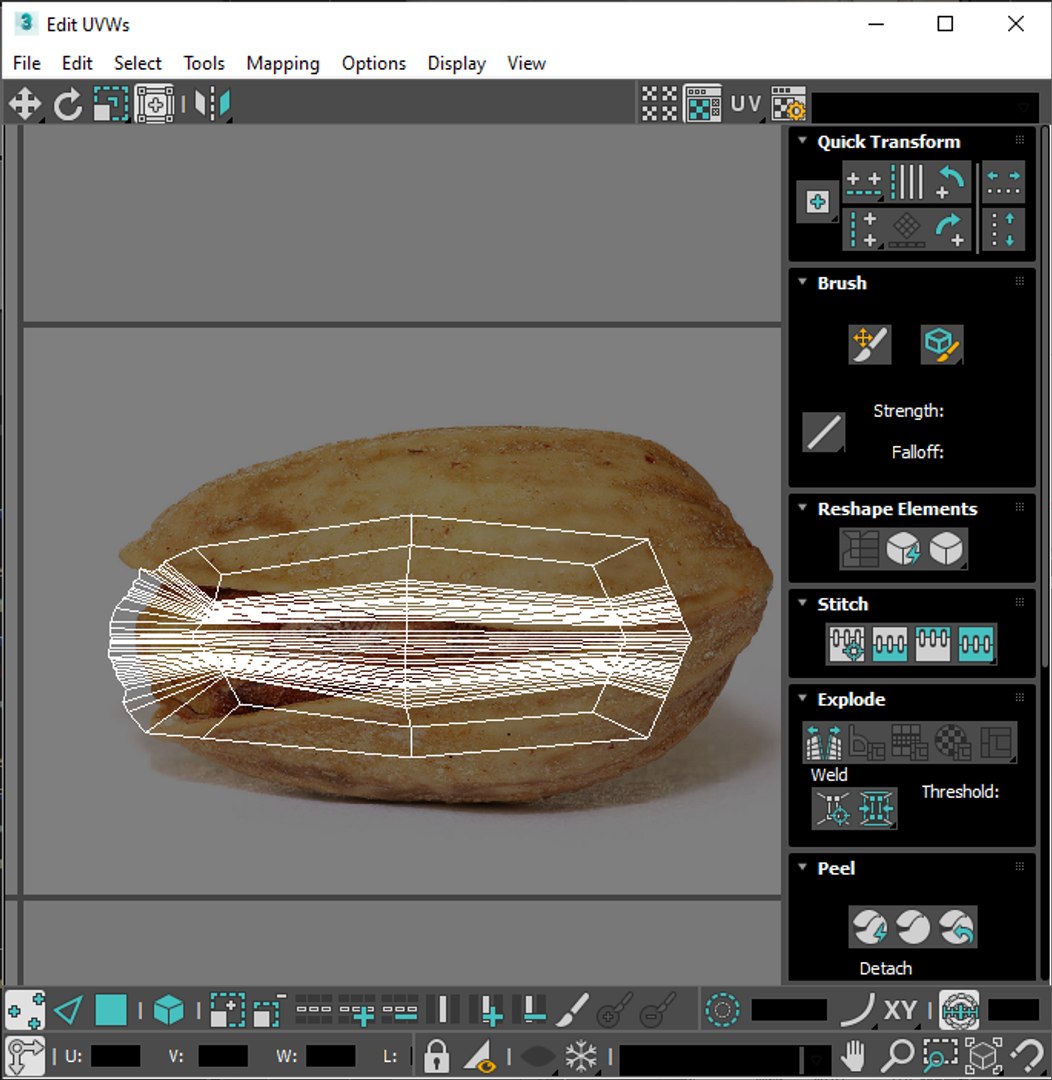Toggle Polygon sub-object mode

111,1011
